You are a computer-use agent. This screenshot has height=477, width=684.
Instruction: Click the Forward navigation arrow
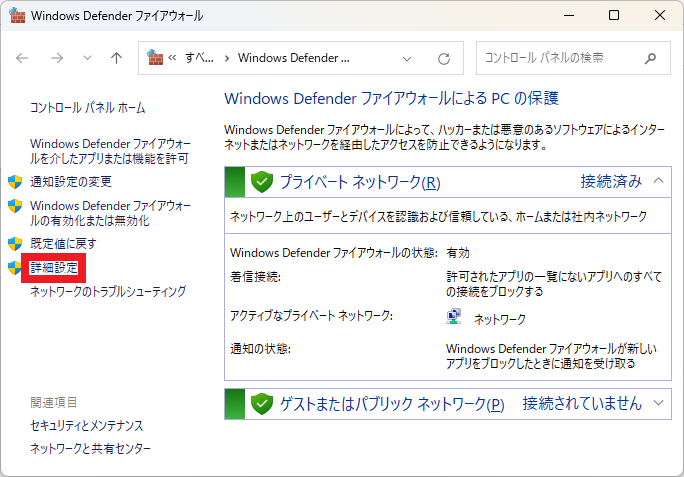[x=57, y=58]
